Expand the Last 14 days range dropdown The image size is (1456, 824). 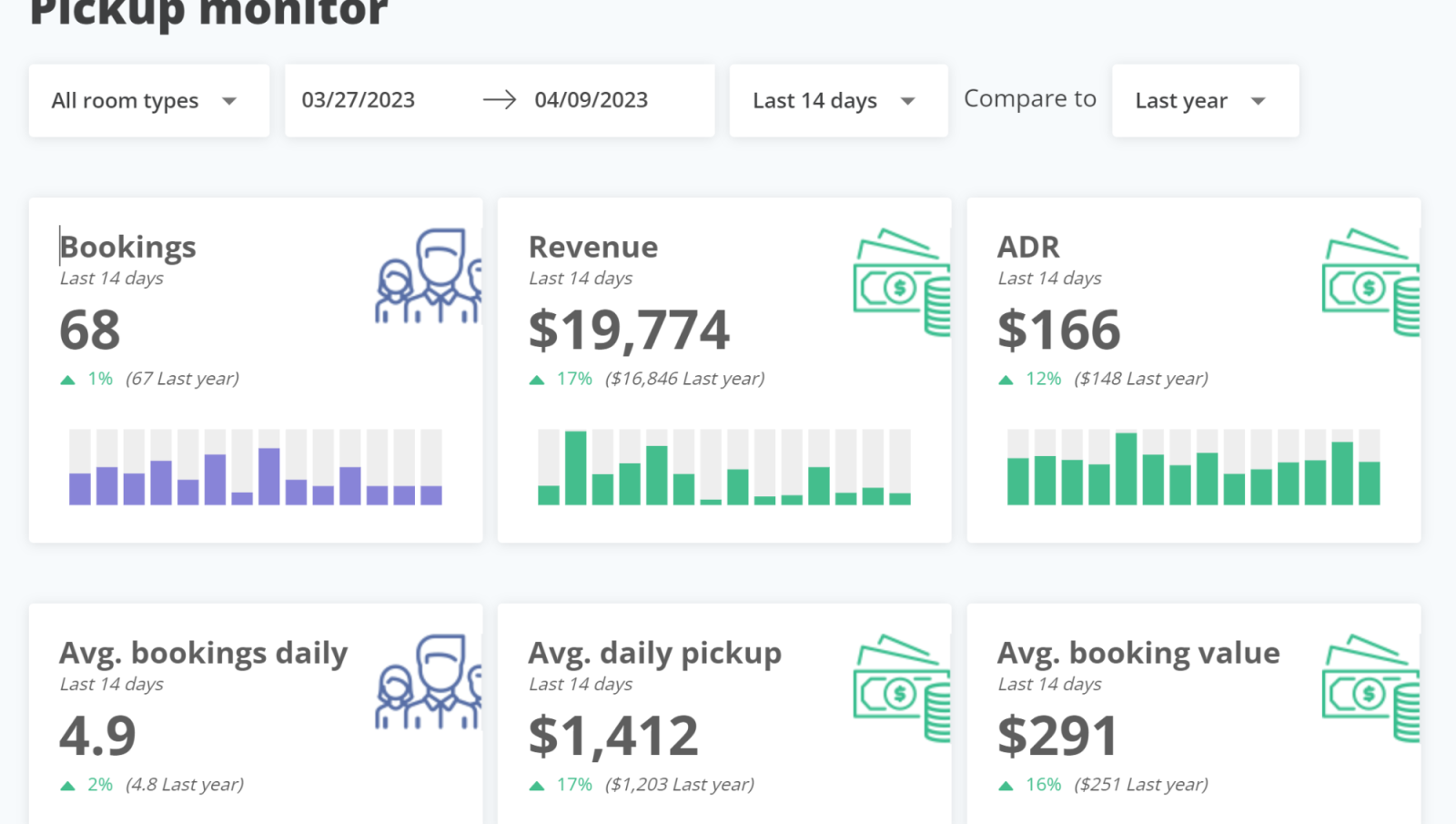(x=837, y=101)
